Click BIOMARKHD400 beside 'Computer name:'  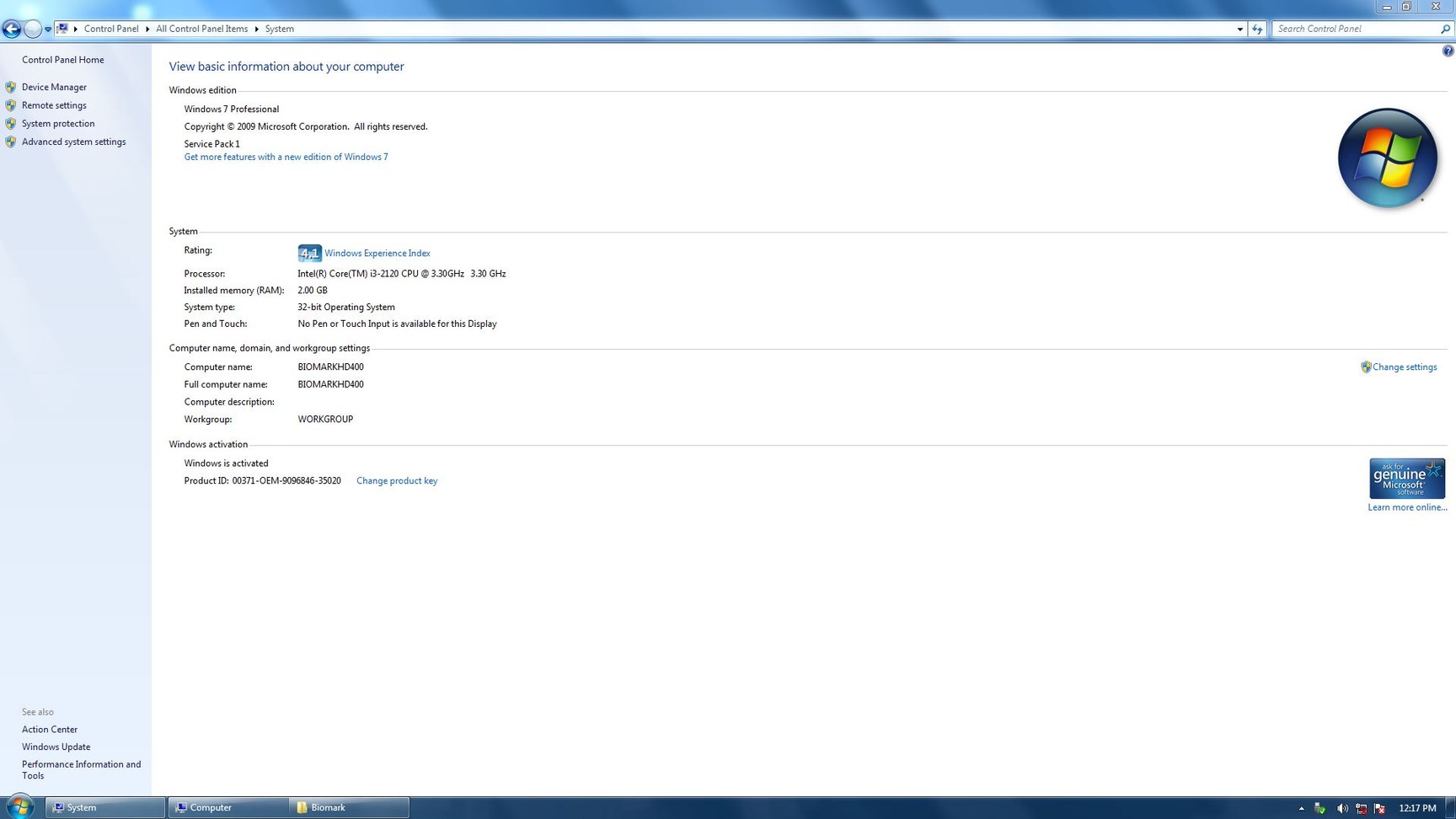click(331, 367)
